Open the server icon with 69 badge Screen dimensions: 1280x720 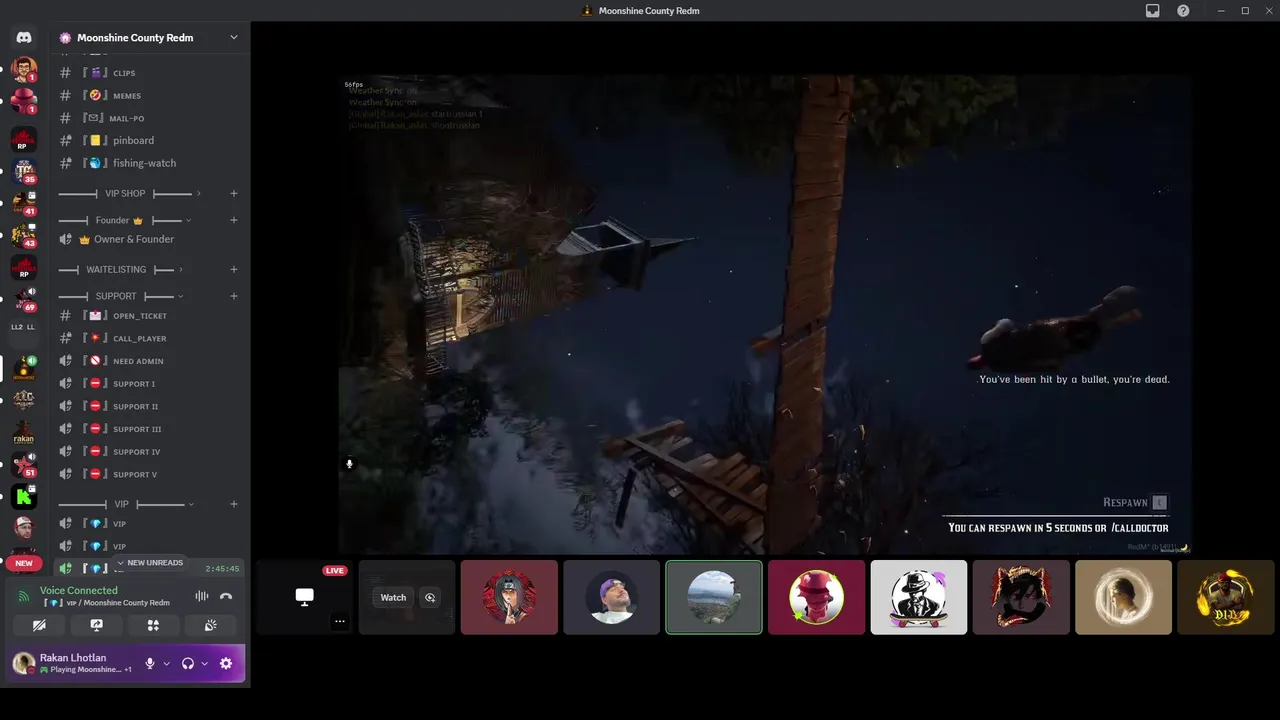tap(24, 298)
